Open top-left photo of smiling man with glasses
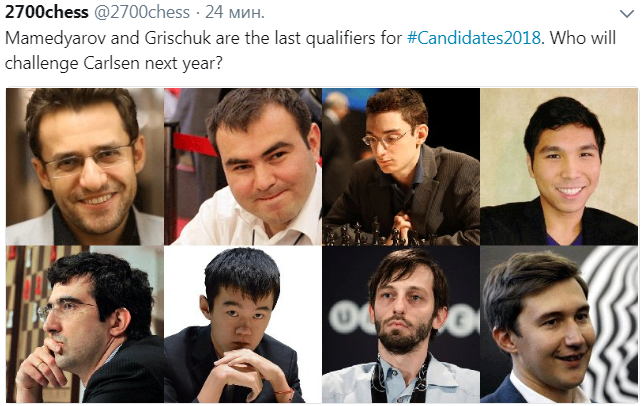The height and width of the screenshot is (406, 643). (84, 166)
